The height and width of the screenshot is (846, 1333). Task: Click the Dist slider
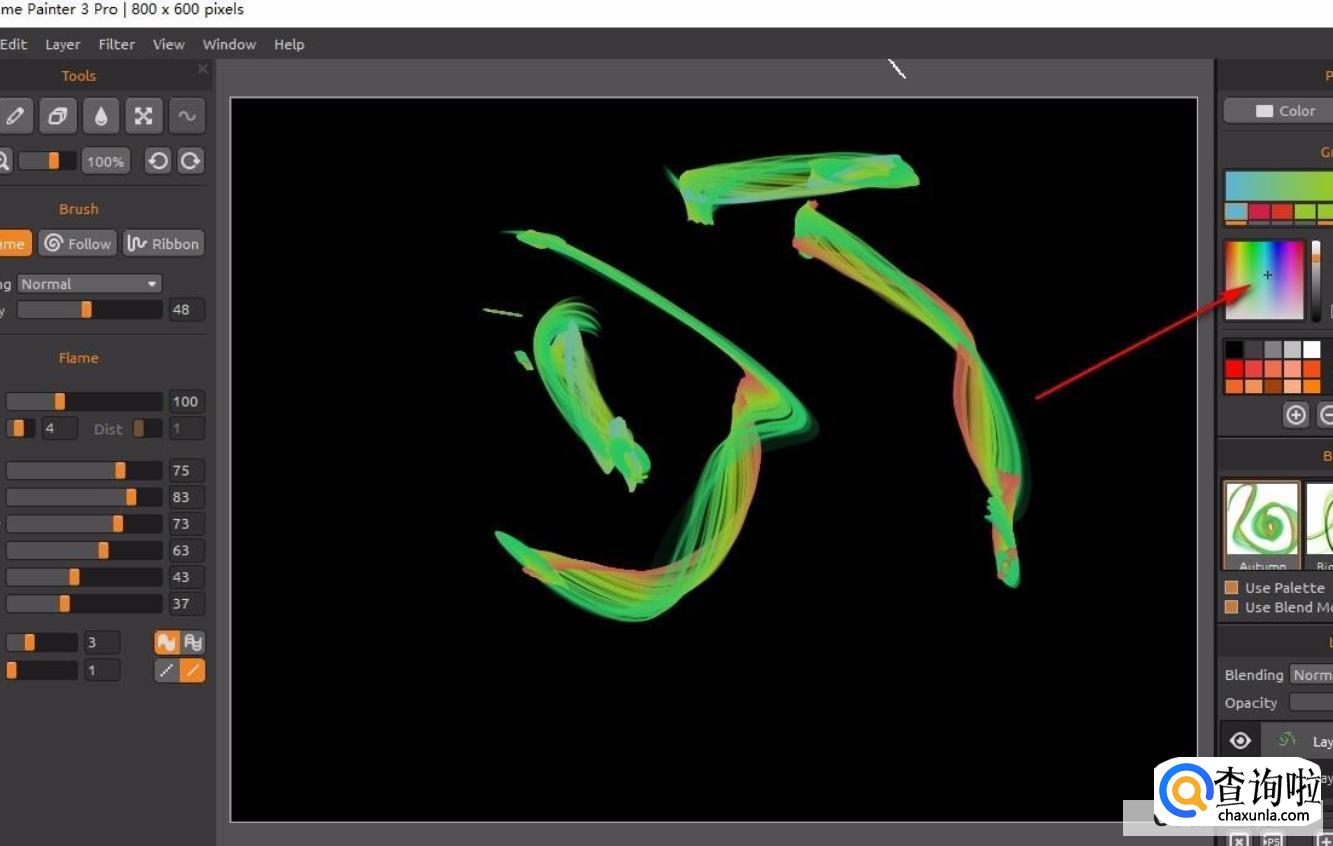pyautogui.click(x=146, y=428)
